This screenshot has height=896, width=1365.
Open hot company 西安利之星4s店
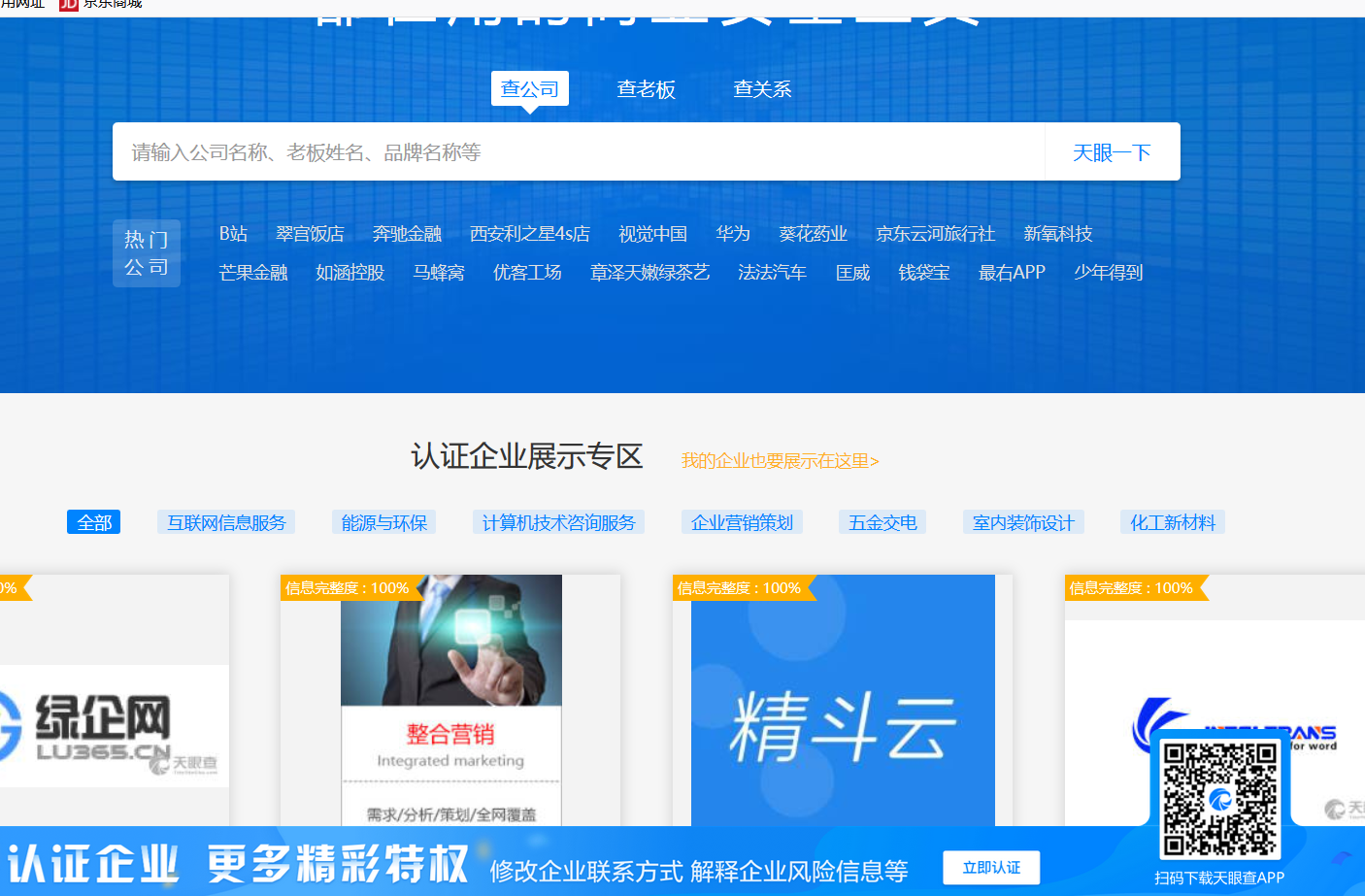[x=530, y=234]
